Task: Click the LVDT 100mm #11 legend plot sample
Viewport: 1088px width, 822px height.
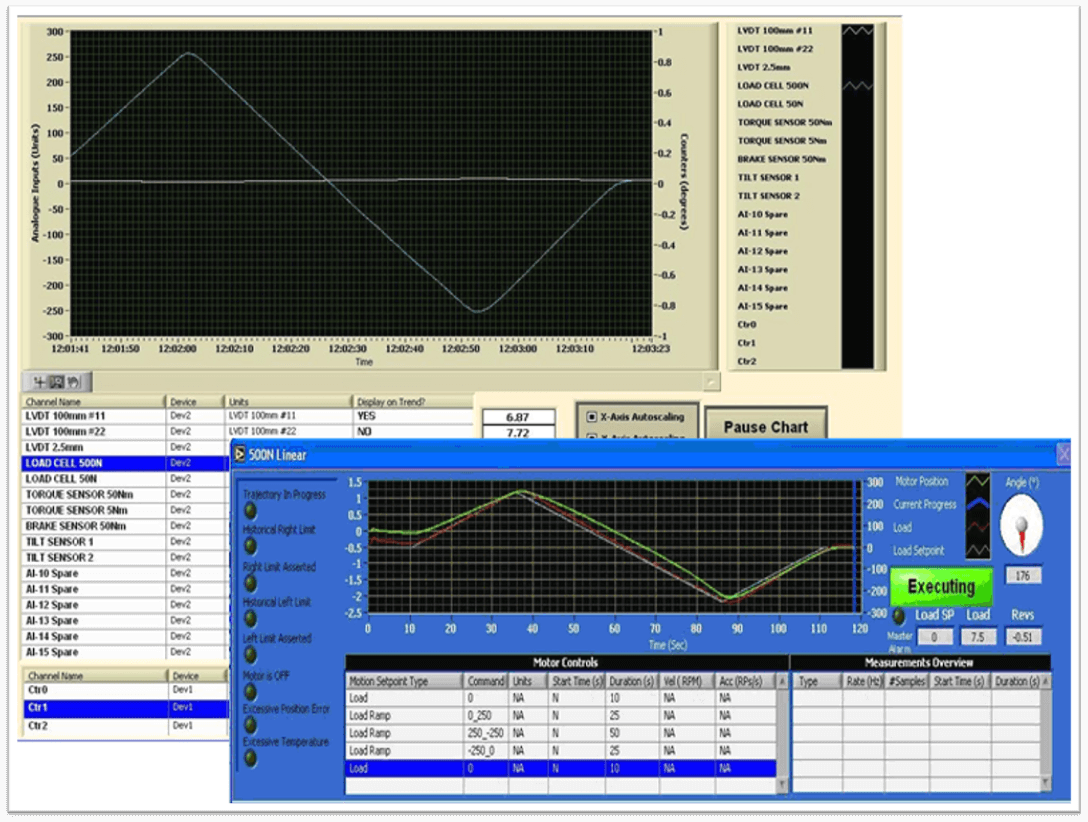Action: (857, 31)
